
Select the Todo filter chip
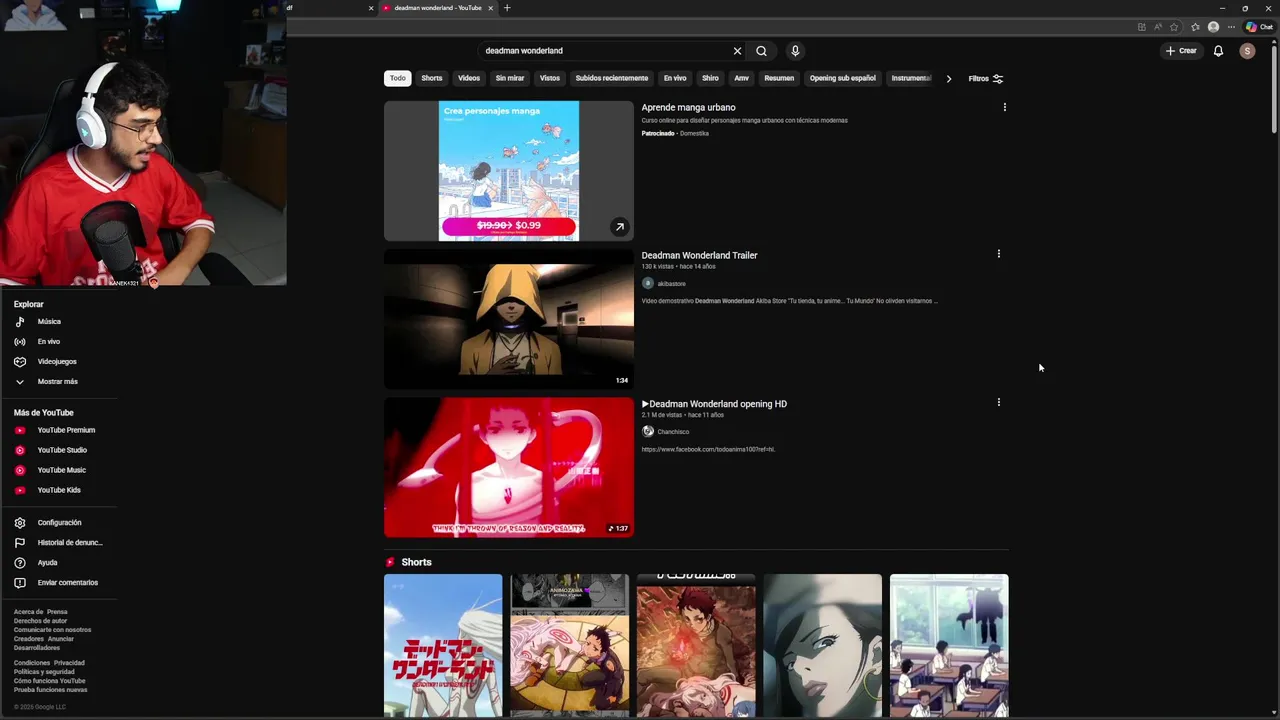pyautogui.click(x=398, y=78)
